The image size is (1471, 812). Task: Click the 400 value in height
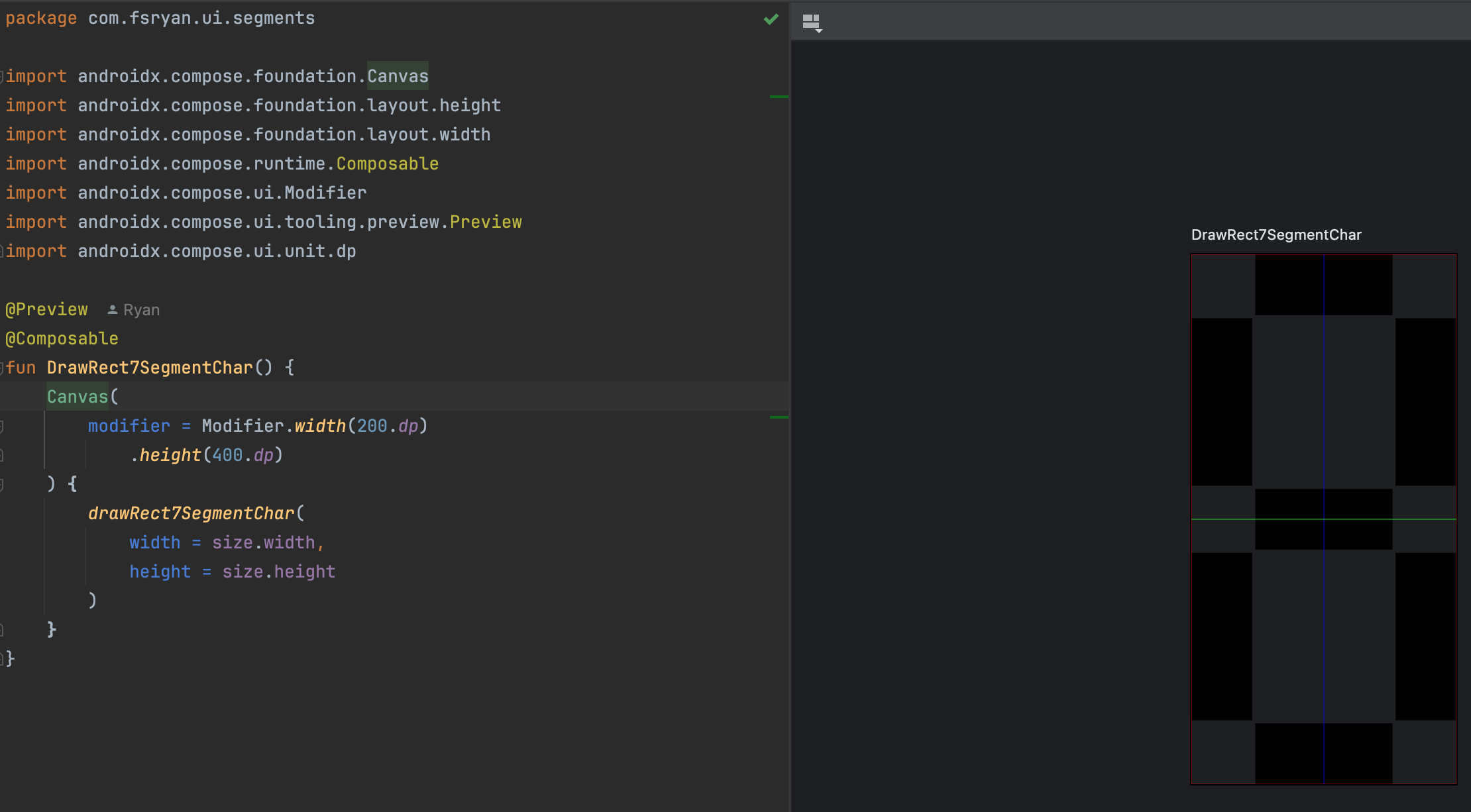click(x=227, y=455)
